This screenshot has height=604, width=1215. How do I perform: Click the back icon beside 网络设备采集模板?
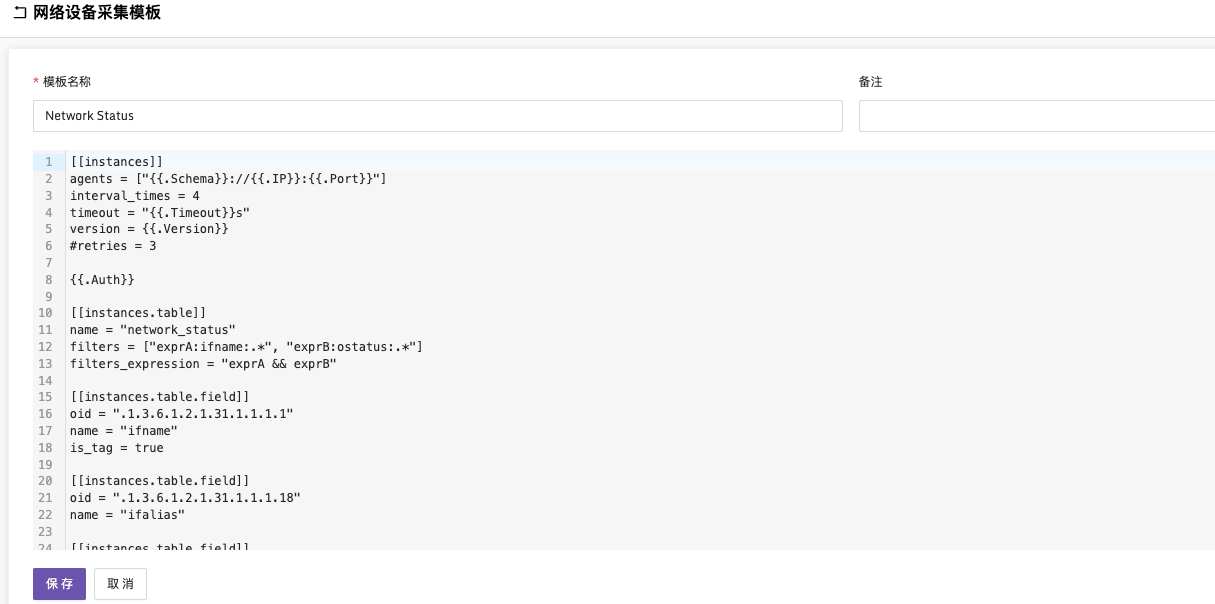point(20,14)
